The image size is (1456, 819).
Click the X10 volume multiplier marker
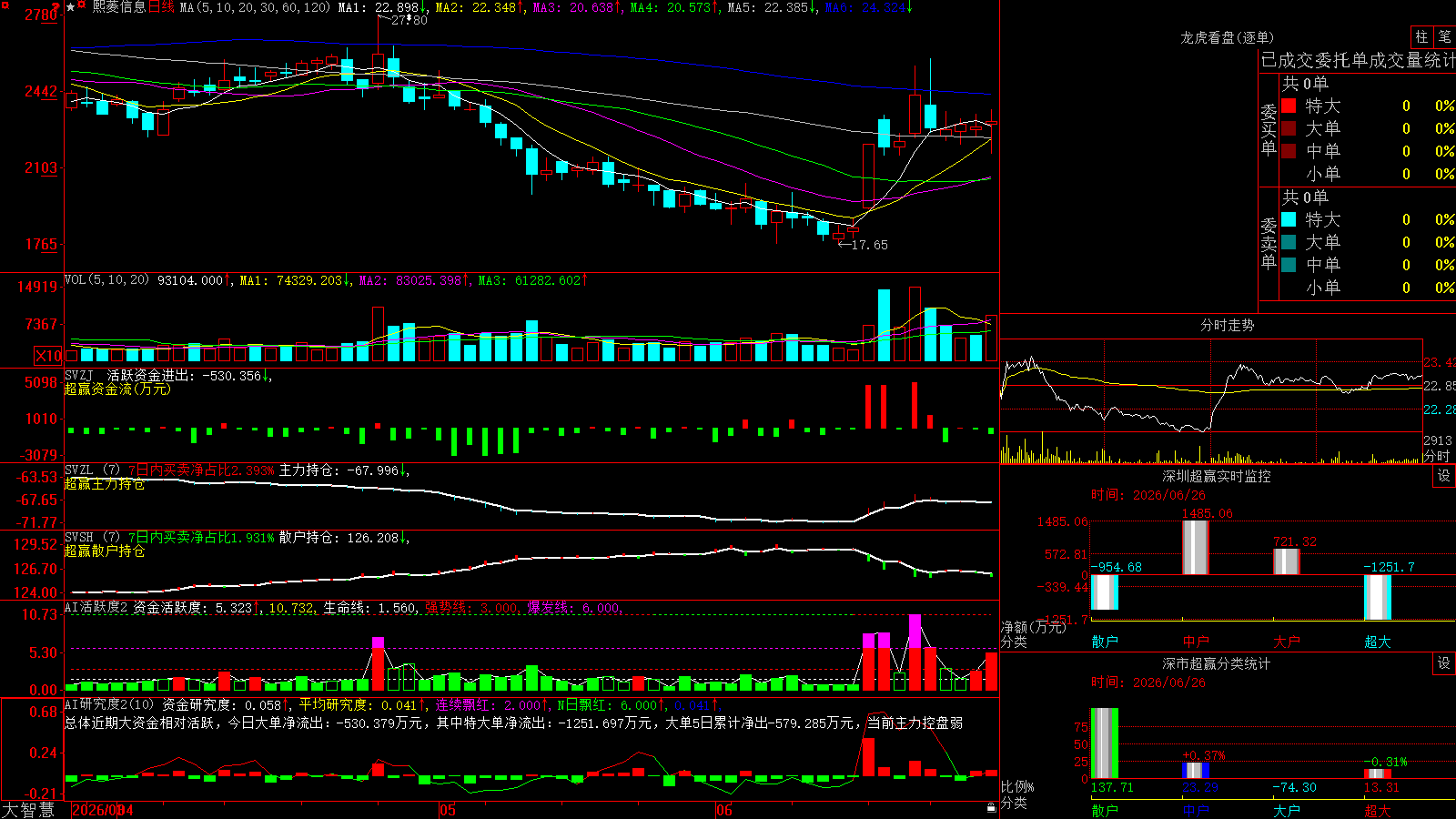(48, 356)
